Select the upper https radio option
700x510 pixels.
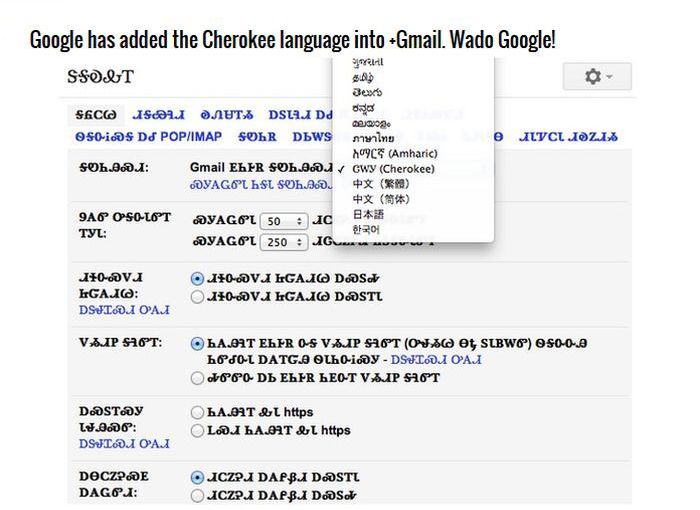click(x=197, y=412)
